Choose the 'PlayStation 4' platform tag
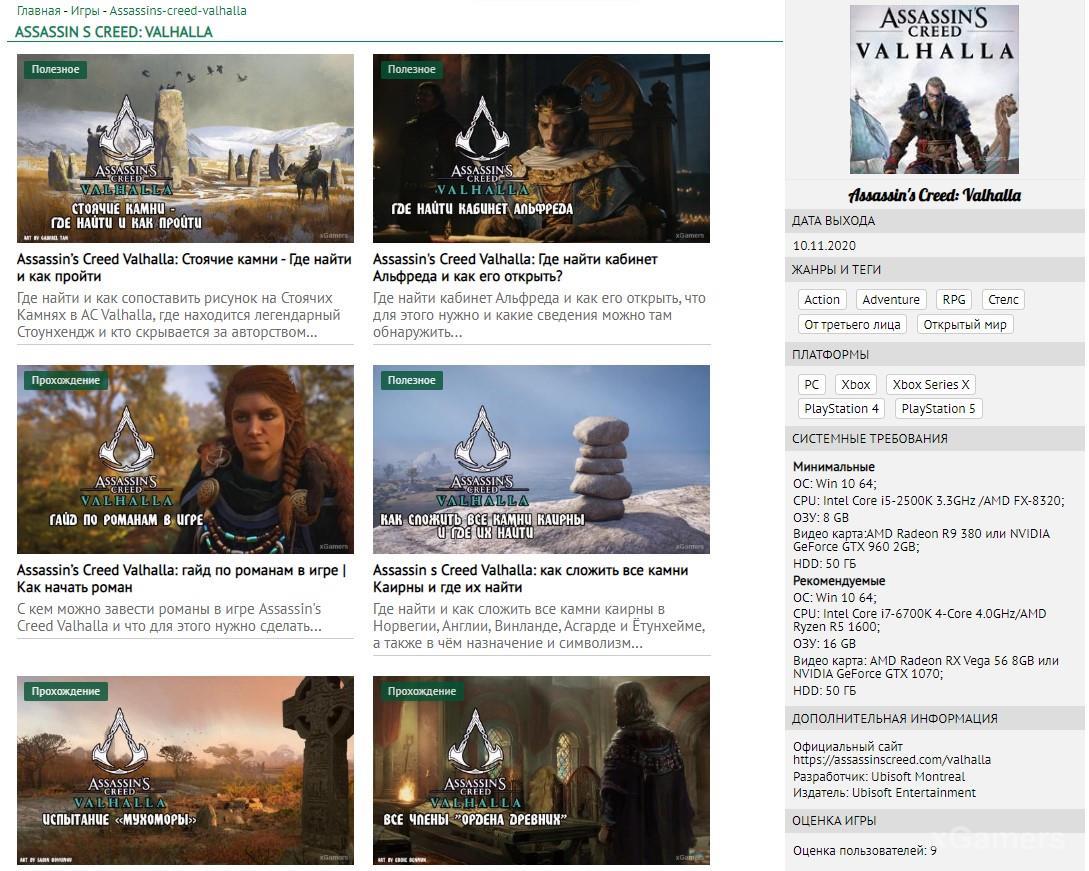This screenshot has width=1089, height=871. click(841, 409)
